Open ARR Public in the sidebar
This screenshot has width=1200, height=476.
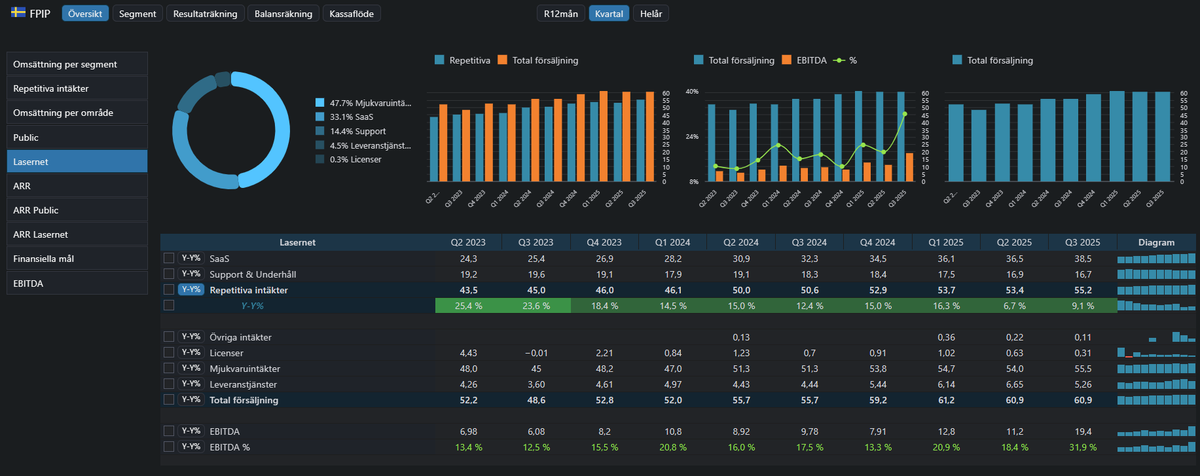[x=77, y=210]
